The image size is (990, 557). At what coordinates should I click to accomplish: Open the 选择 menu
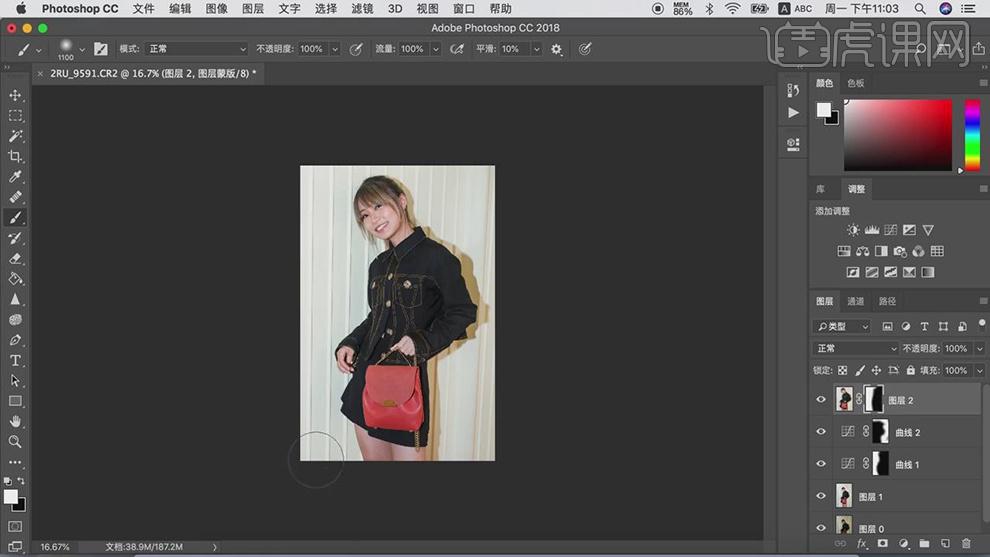pyautogui.click(x=325, y=9)
